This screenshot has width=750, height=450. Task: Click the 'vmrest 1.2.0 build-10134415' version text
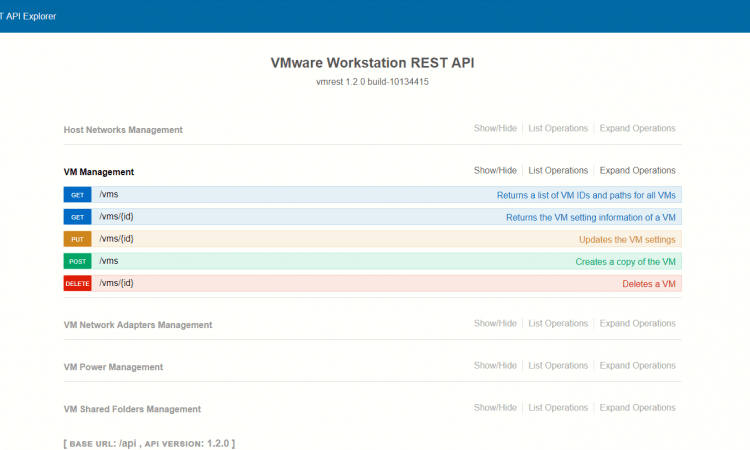pos(372,82)
